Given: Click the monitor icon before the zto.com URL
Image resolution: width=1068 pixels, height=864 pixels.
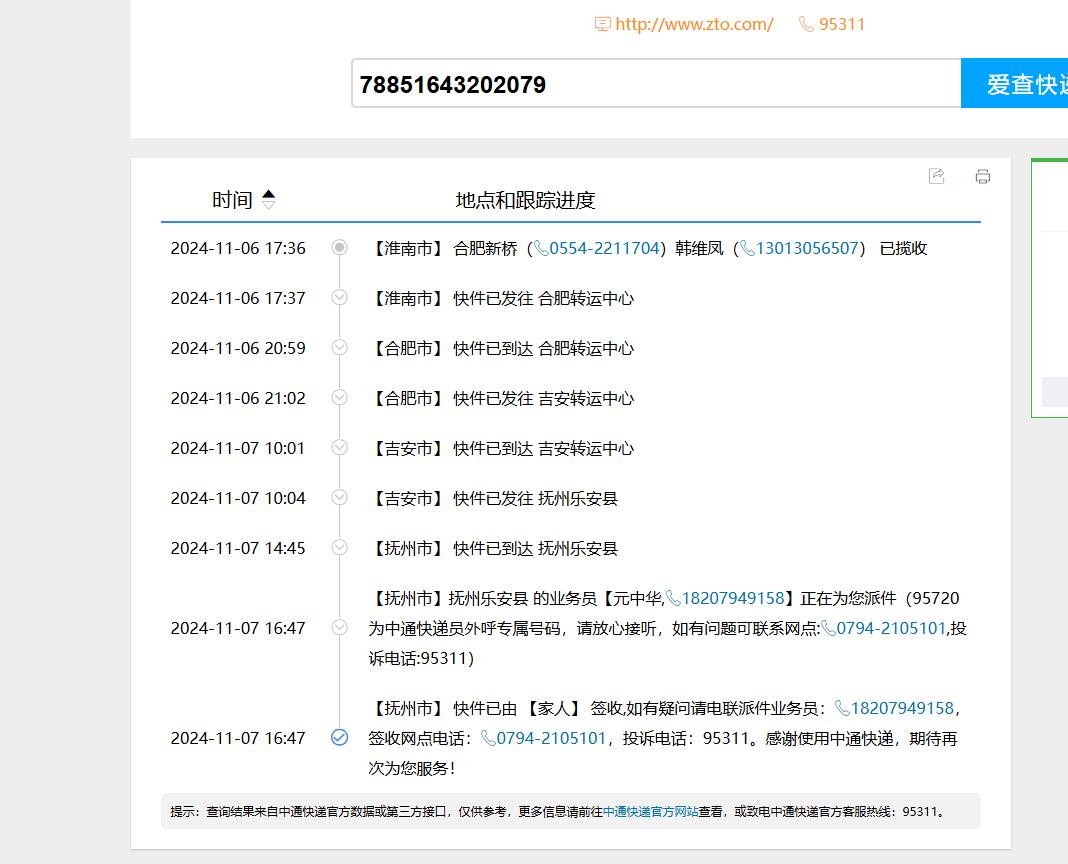Looking at the screenshot, I should pyautogui.click(x=602, y=25).
